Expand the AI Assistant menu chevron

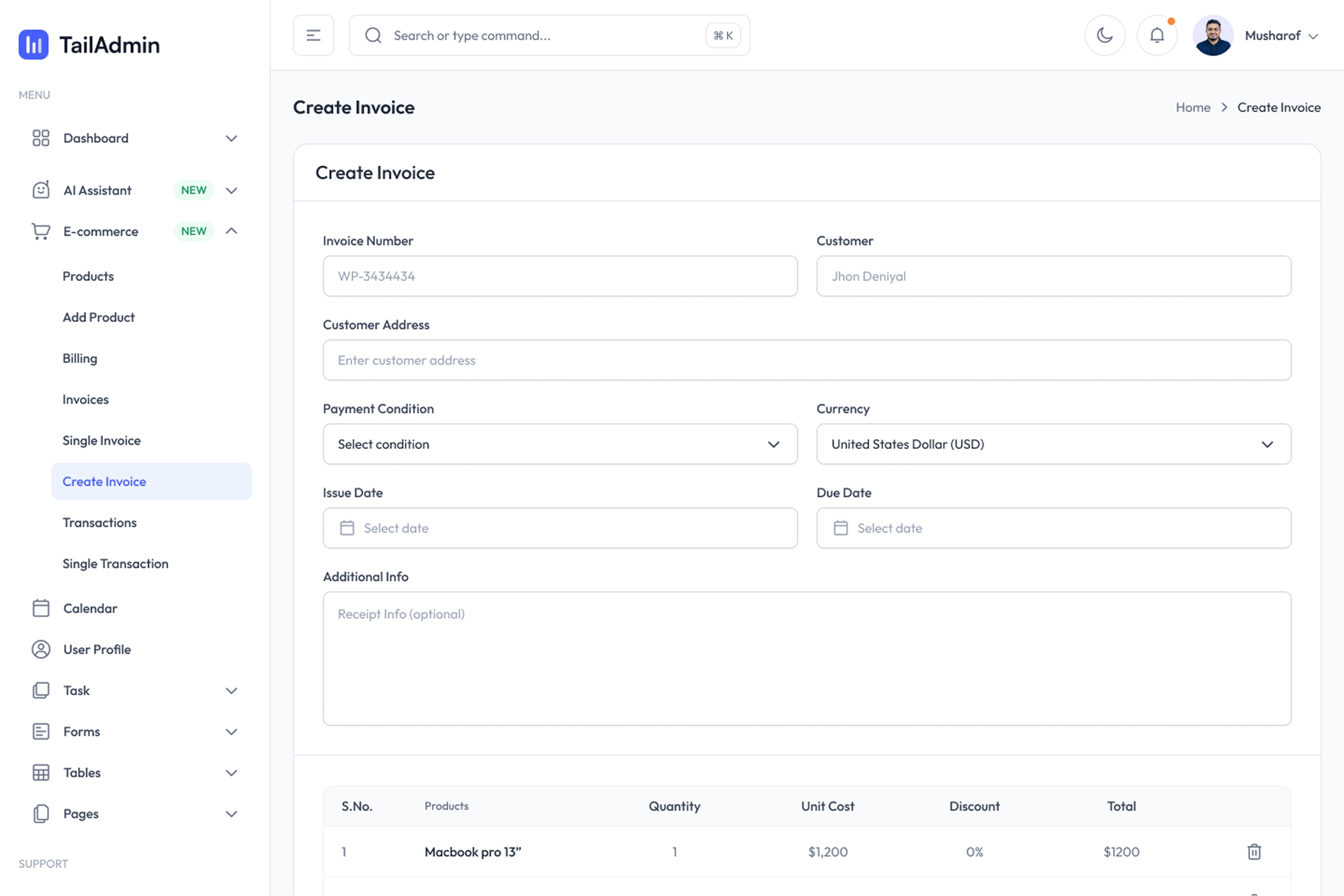[x=232, y=190]
